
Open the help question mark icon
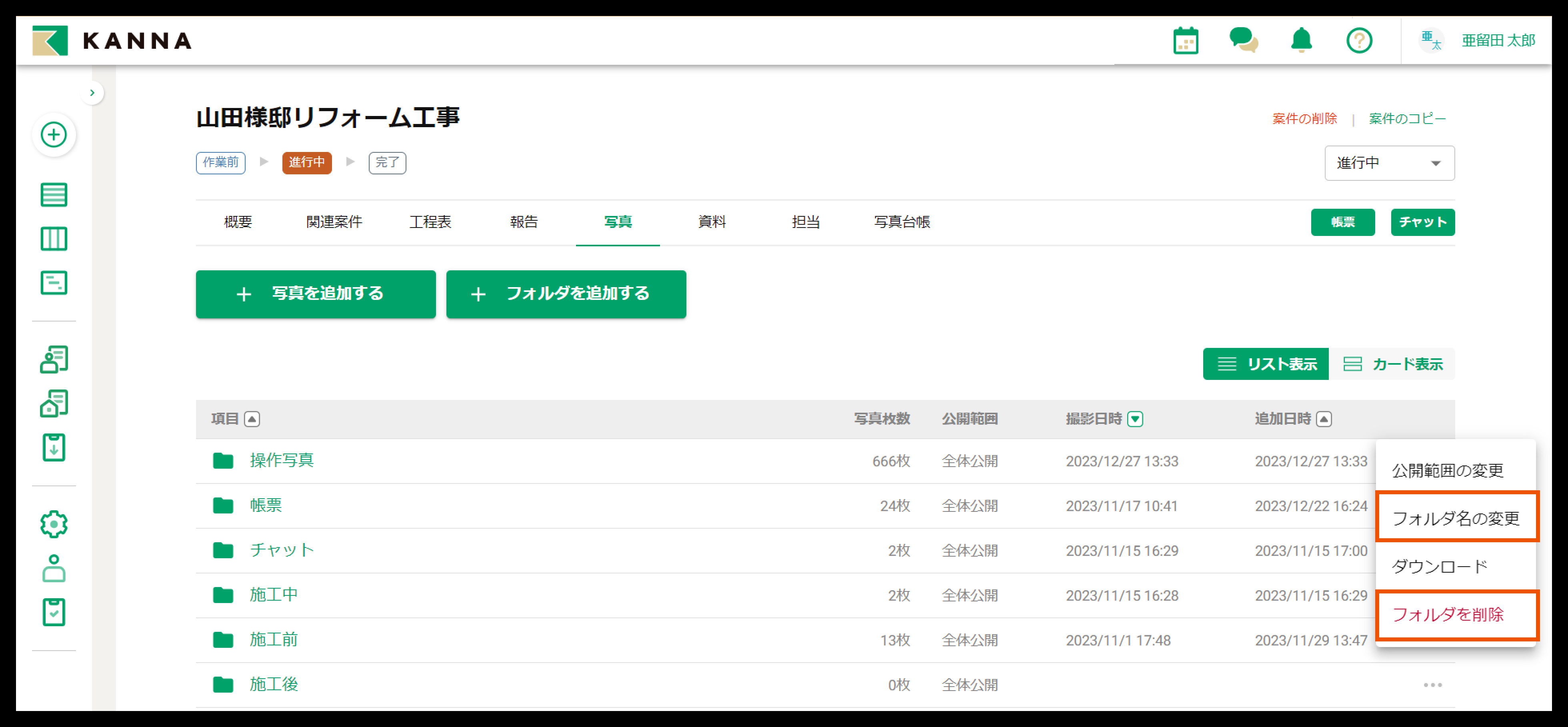click(x=1359, y=41)
